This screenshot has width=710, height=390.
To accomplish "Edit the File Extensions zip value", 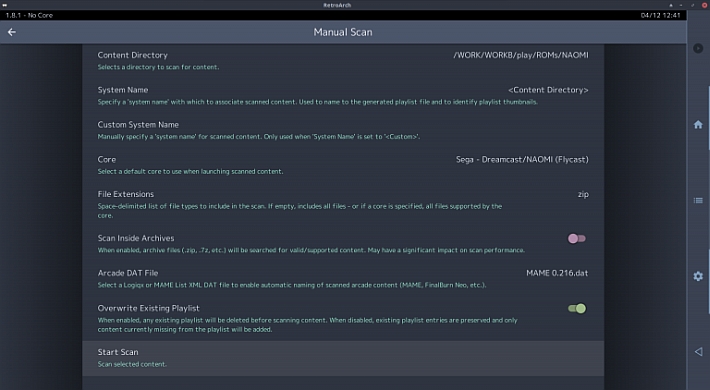I will click(x=583, y=194).
